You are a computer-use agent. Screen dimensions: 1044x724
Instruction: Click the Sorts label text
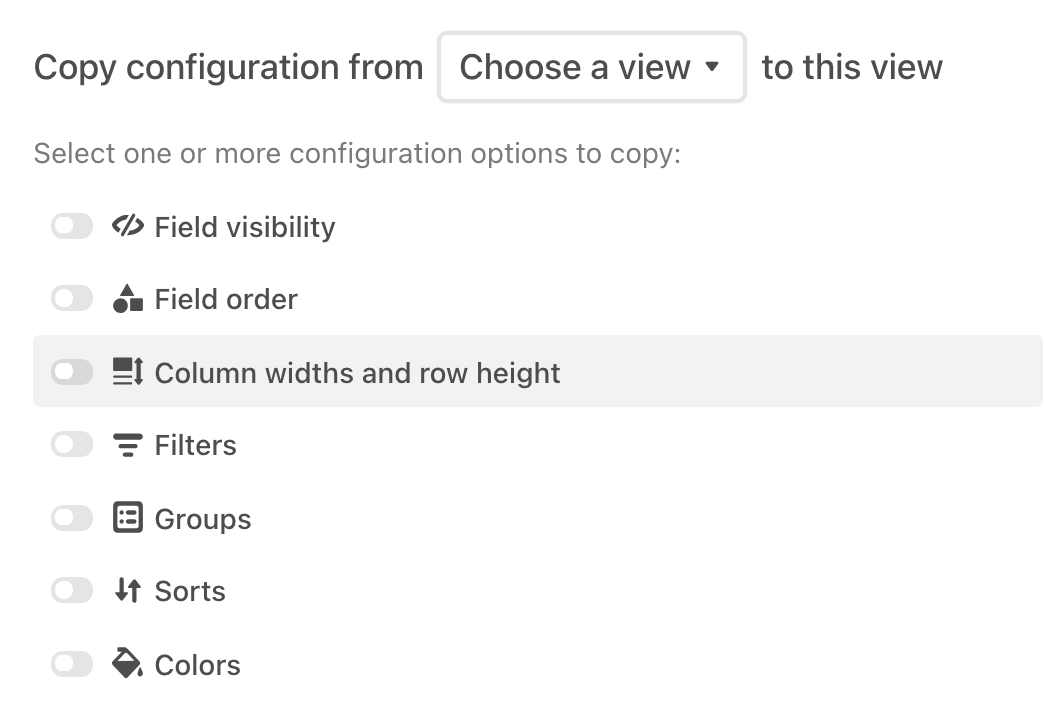(x=190, y=591)
